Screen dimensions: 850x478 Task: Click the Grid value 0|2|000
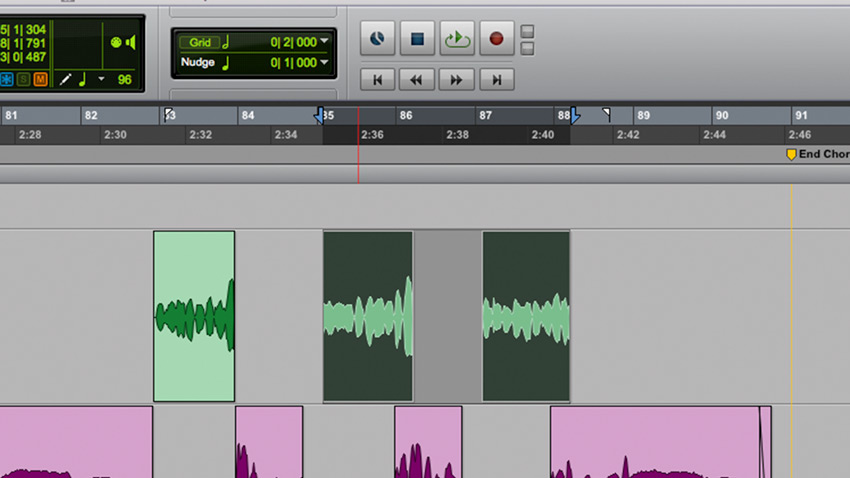pos(293,42)
